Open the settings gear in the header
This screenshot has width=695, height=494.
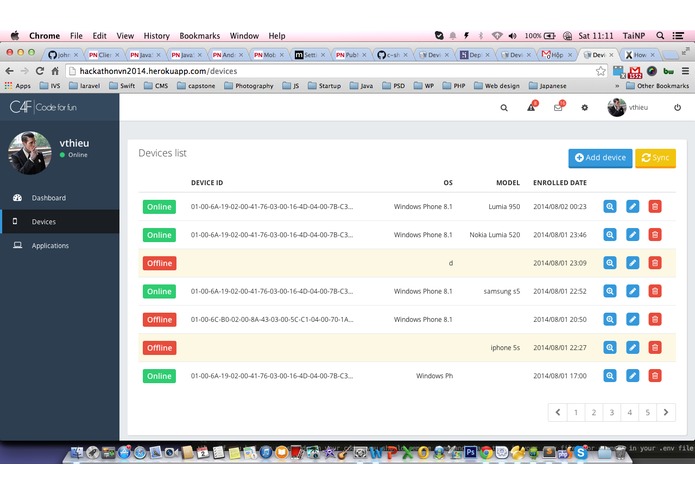tap(585, 108)
